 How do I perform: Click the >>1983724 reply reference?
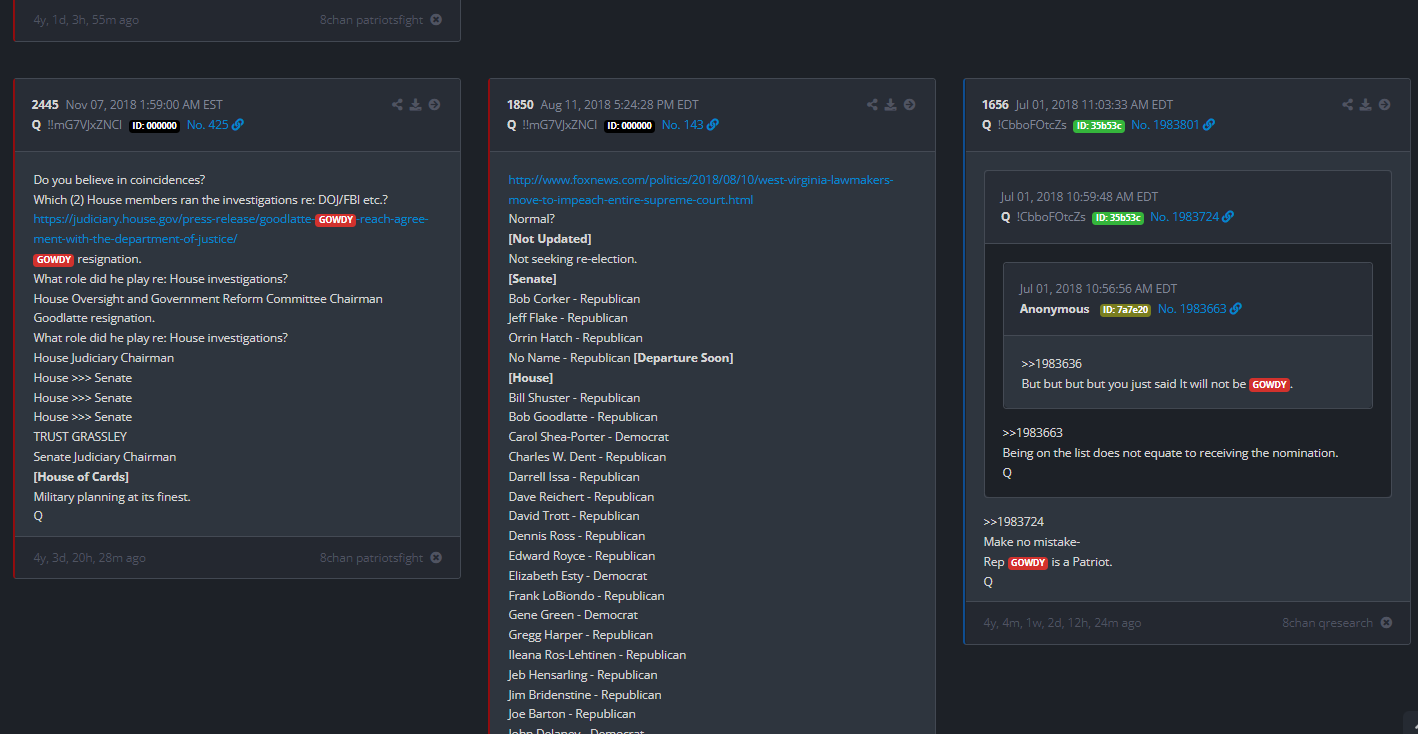pos(1013,522)
